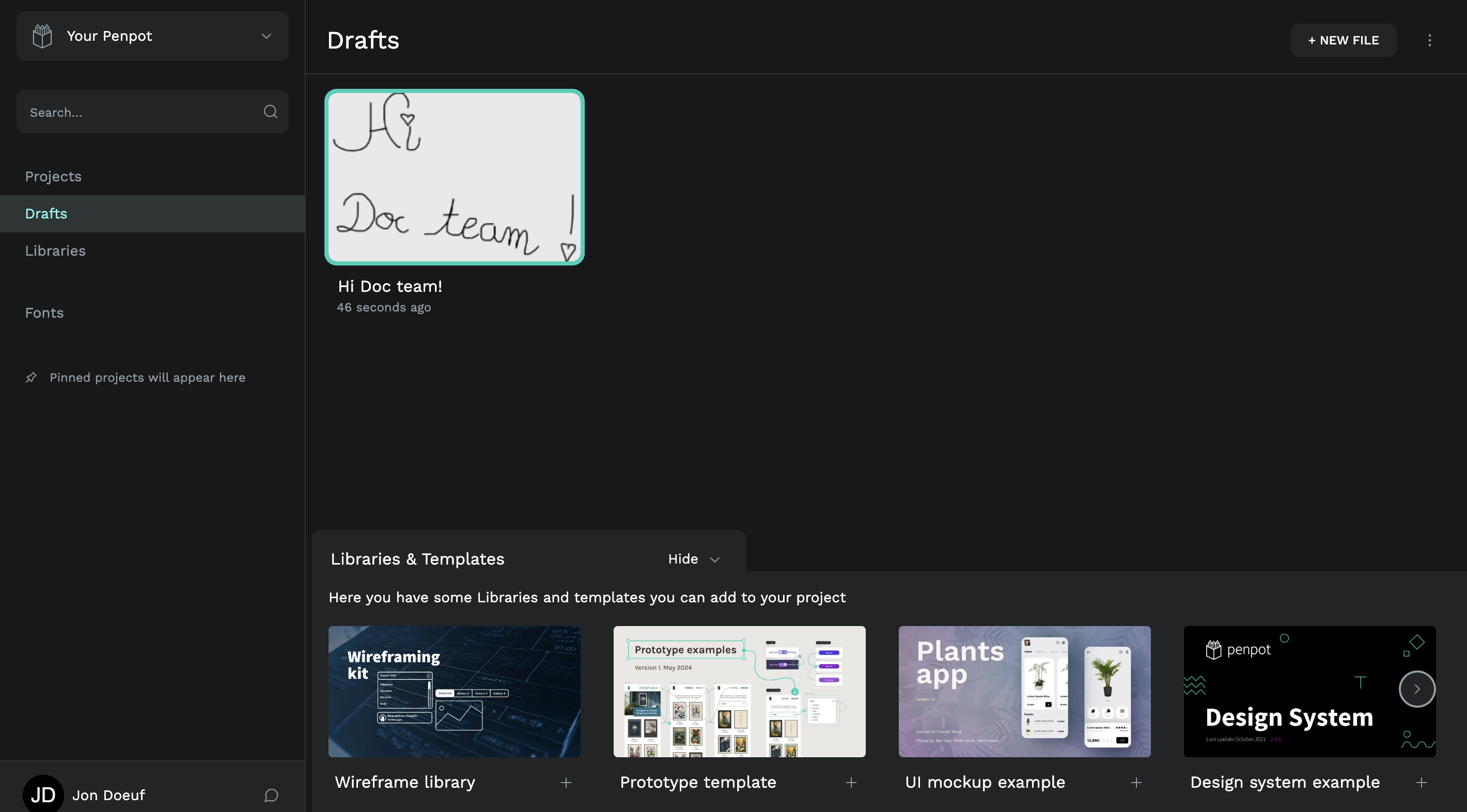Screen dimensions: 1467x812
Task: Click the + NEW FILE button
Action: pos(1343,40)
